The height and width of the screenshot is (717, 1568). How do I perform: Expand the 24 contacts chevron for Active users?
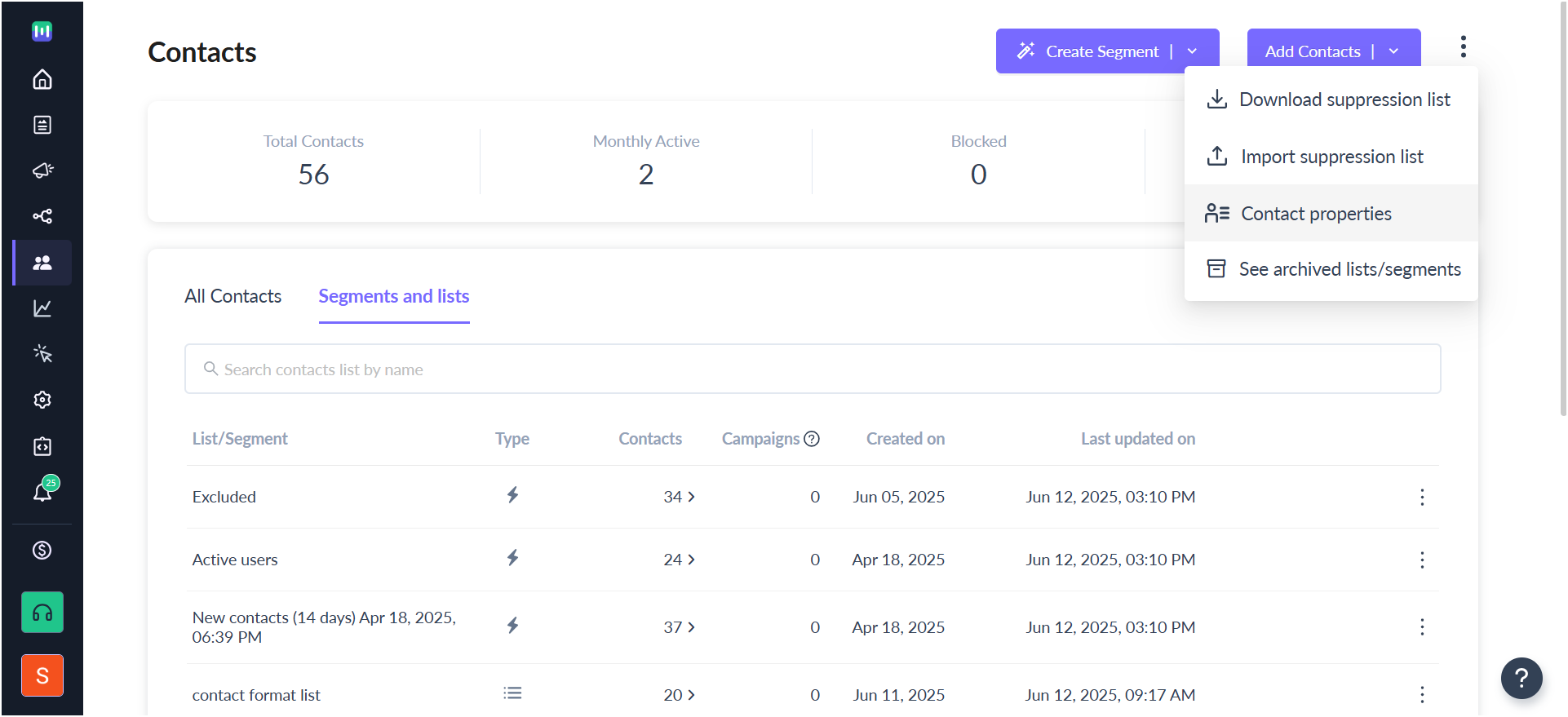[692, 560]
